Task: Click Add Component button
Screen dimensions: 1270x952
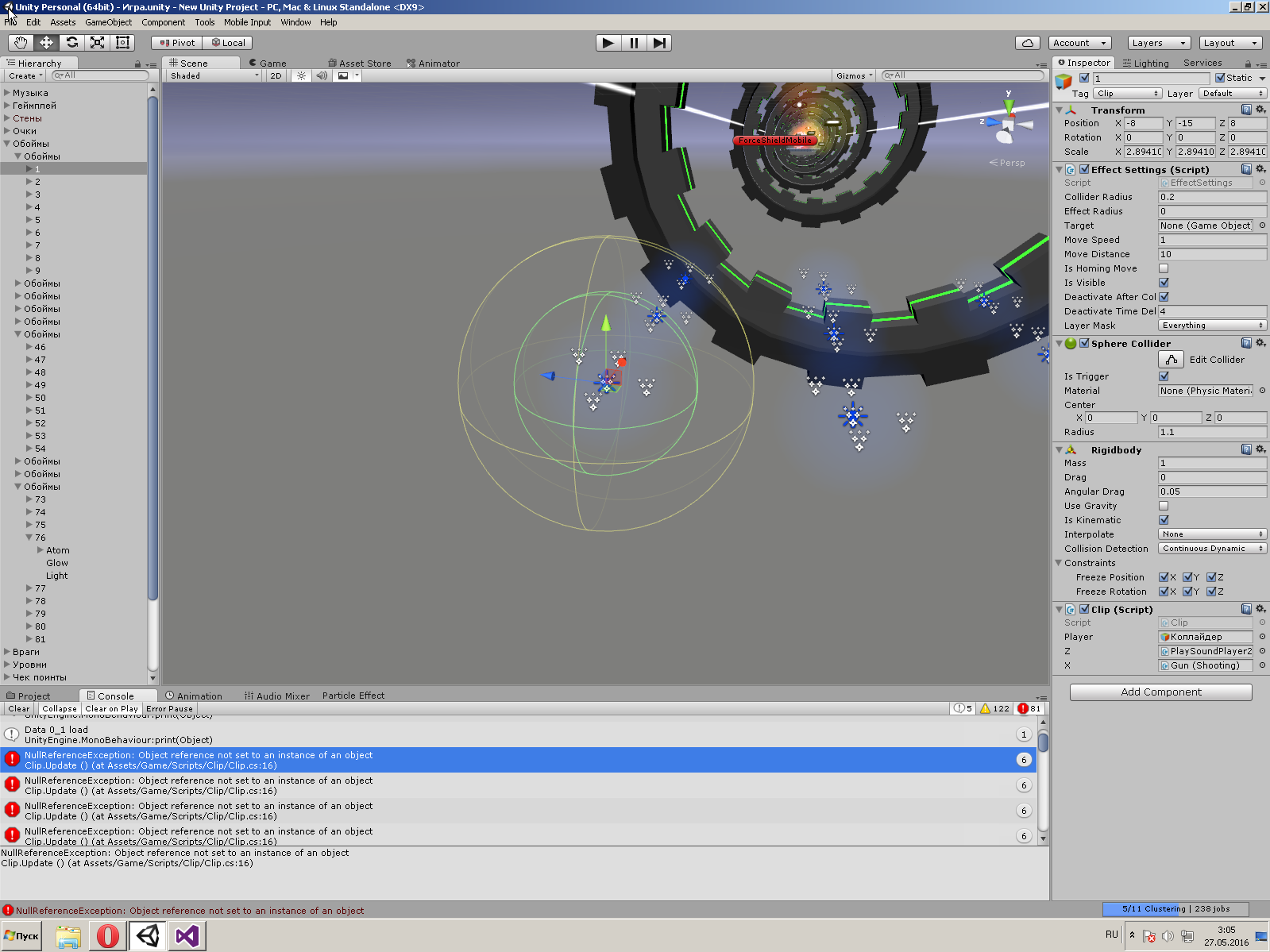Action: (1161, 692)
